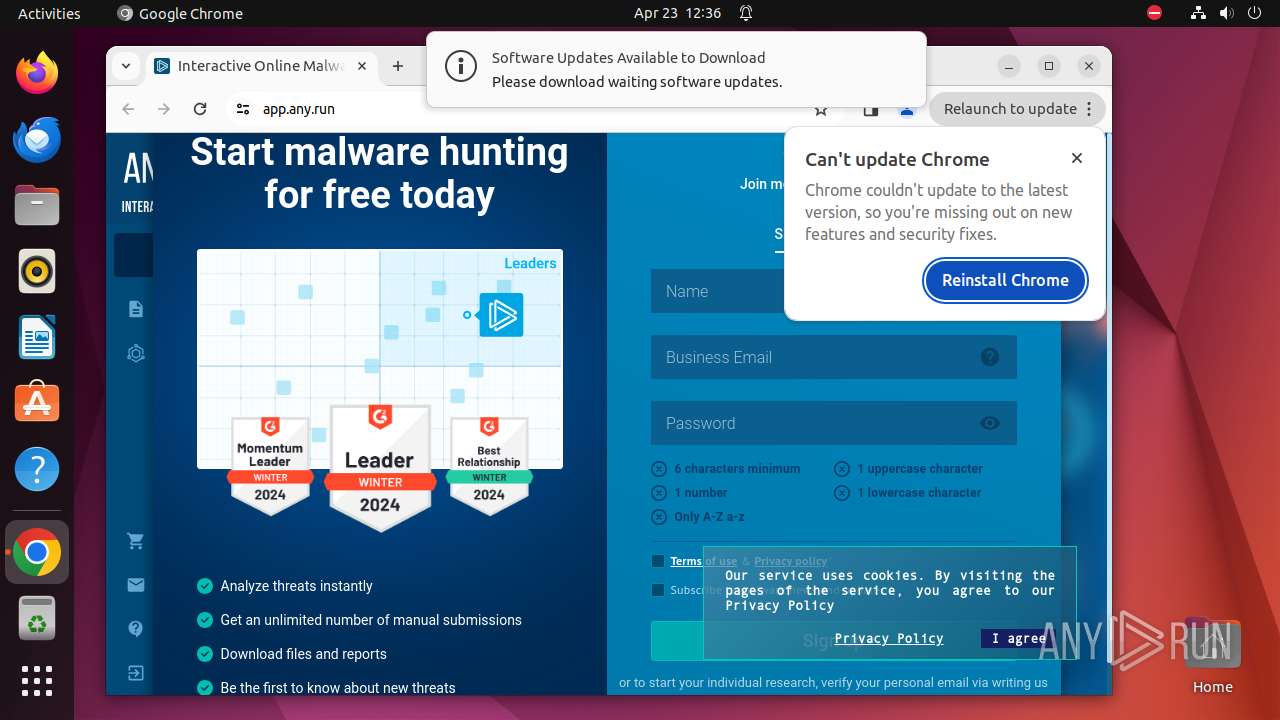Click the sign-in arrow icon in ANY.RUN sidebar
This screenshot has width=1280, height=720.
136,673
